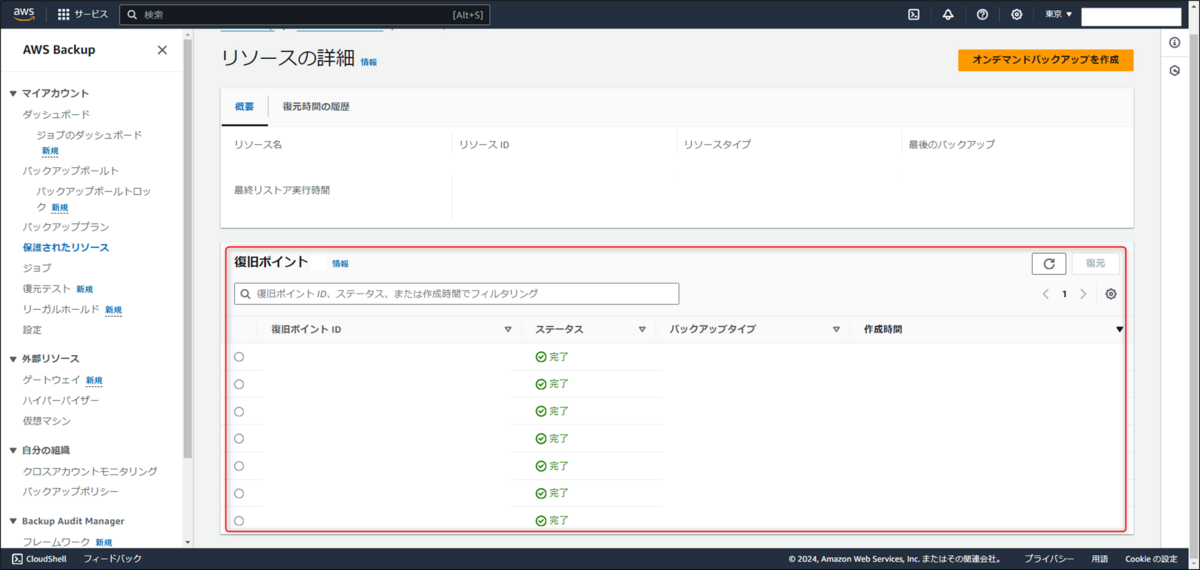This screenshot has width=1200, height=570.
Task: Open 保護されたリソース in the sidebar
Action: click(x=66, y=247)
